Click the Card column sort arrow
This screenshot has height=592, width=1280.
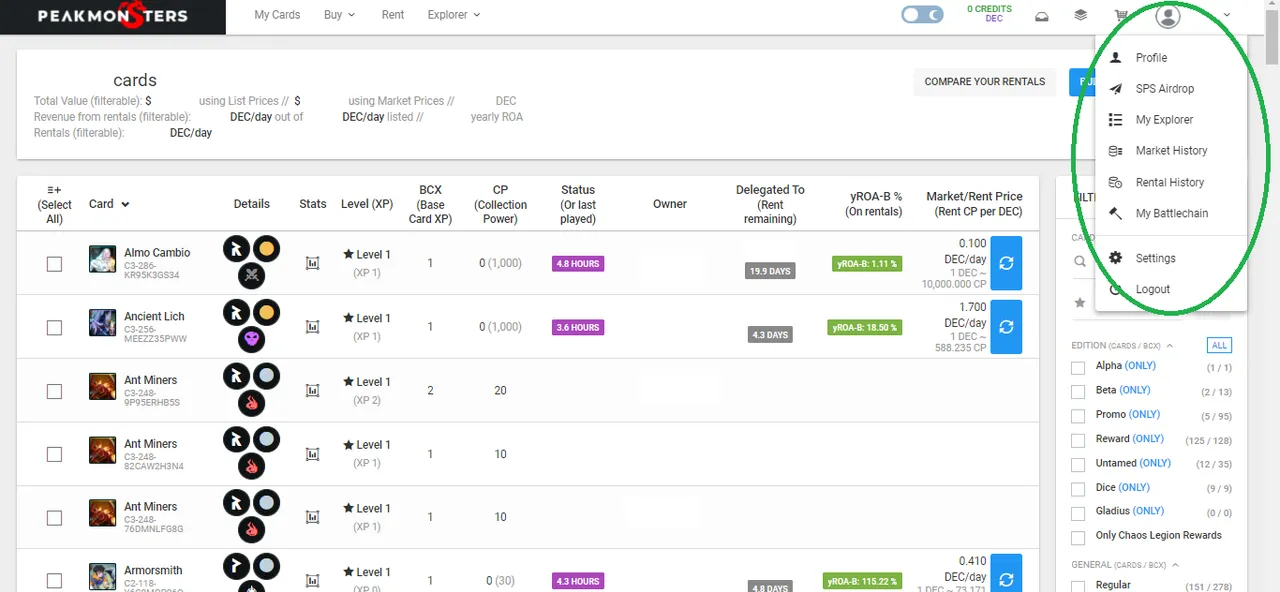(125, 204)
